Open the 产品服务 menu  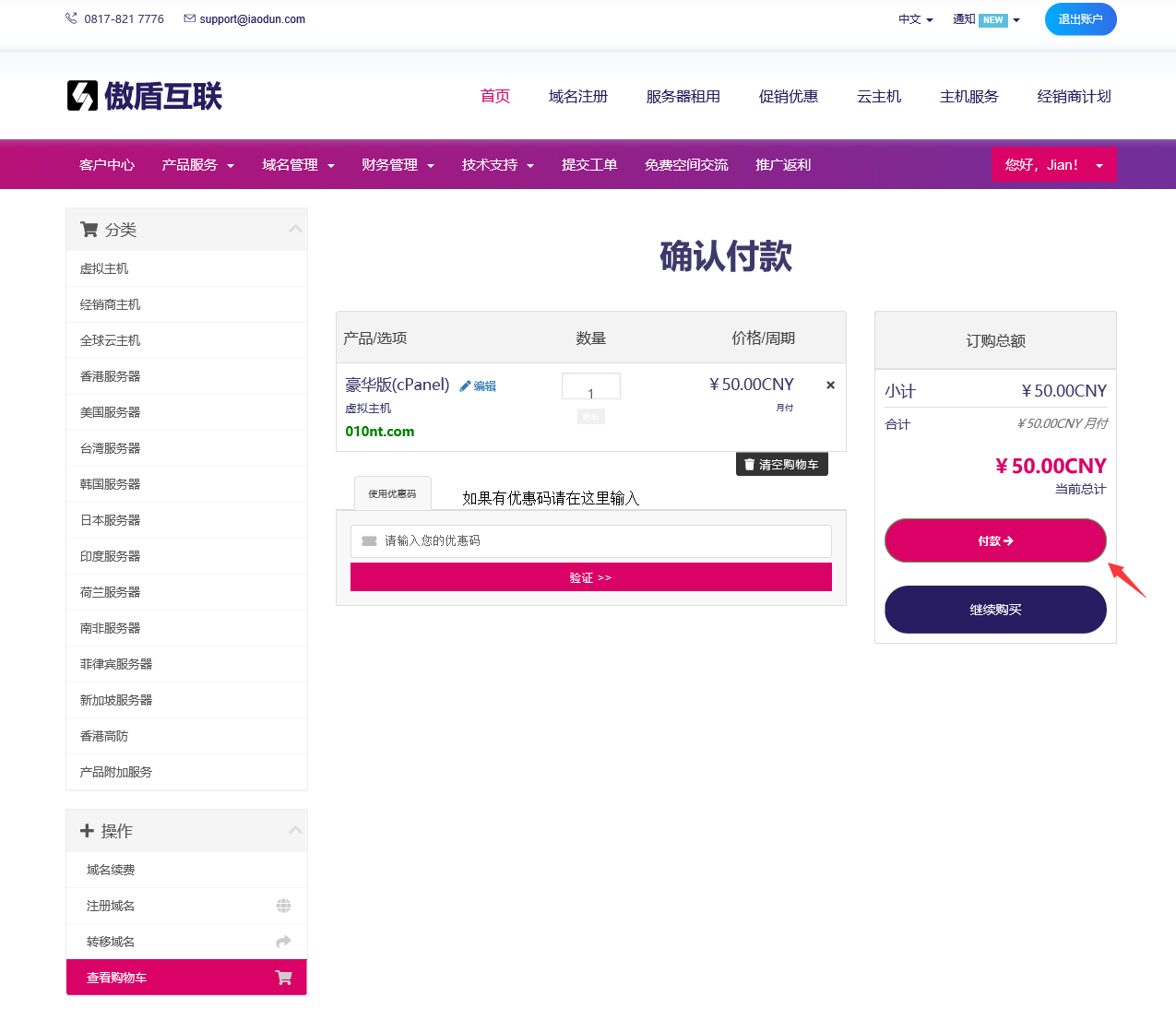197,165
